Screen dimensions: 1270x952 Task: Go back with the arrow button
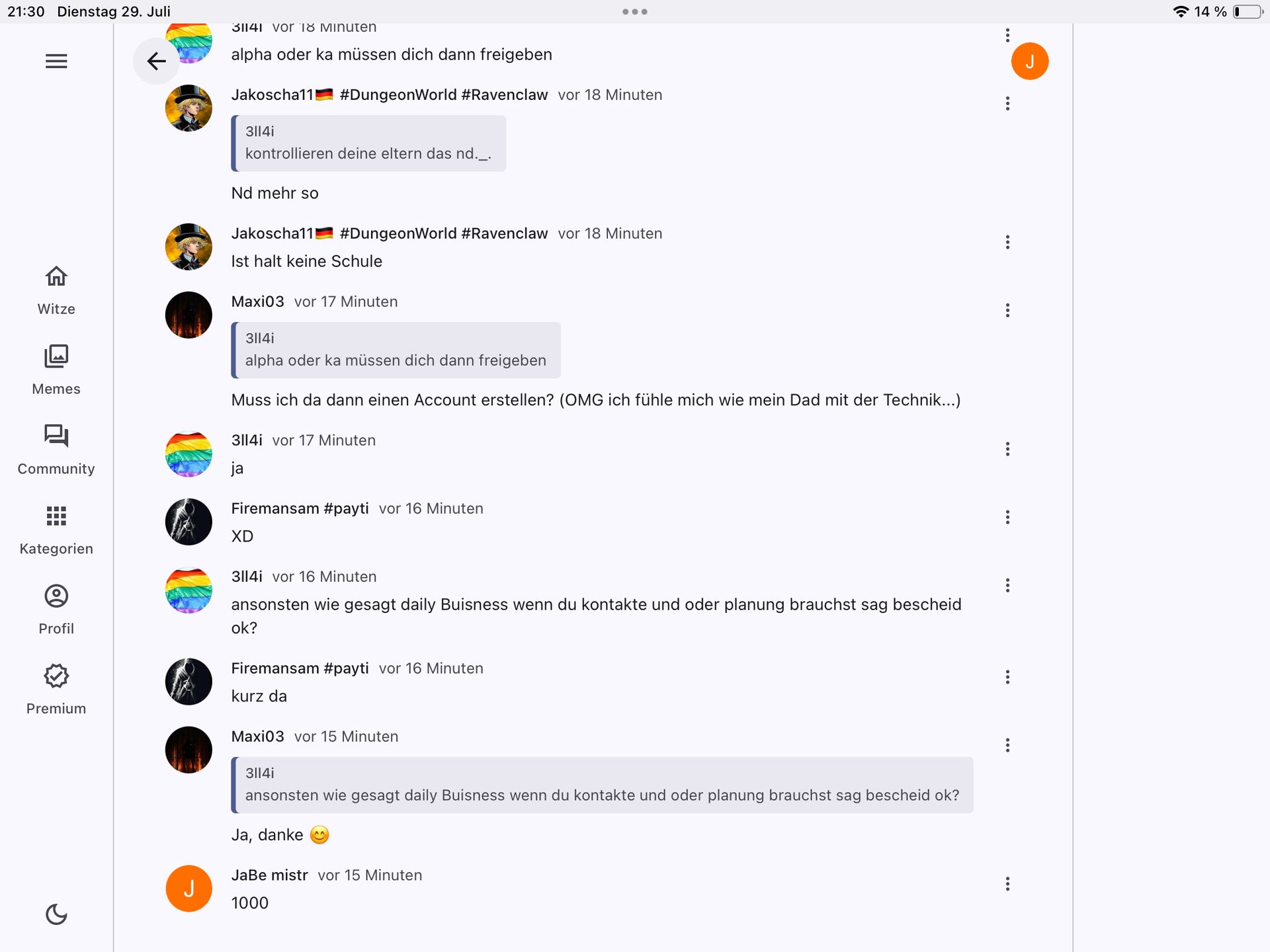156,61
